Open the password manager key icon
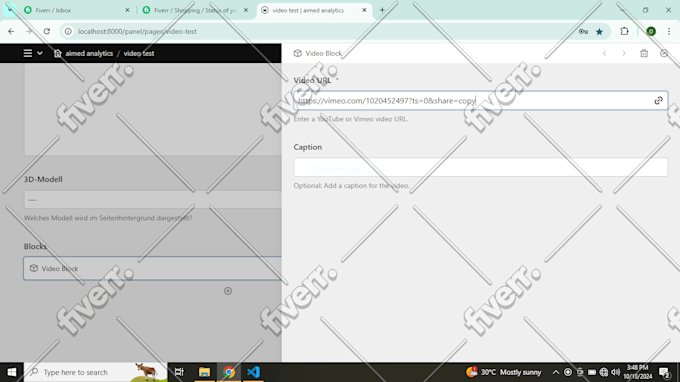 click(x=583, y=31)
